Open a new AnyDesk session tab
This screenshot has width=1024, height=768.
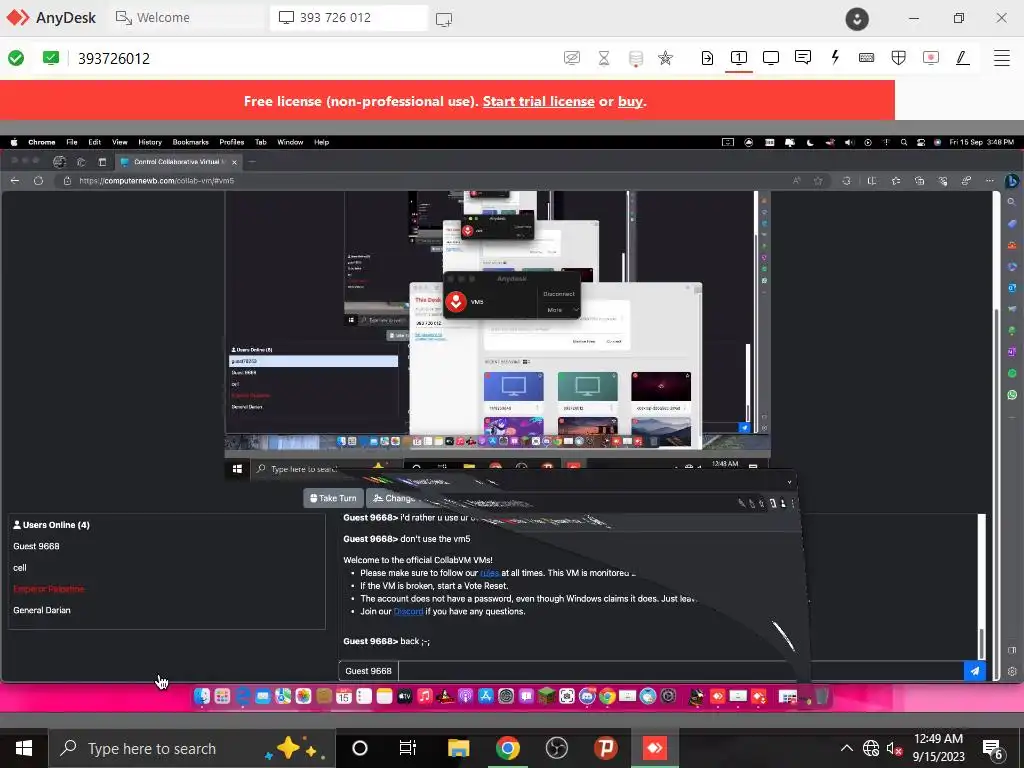444,20
